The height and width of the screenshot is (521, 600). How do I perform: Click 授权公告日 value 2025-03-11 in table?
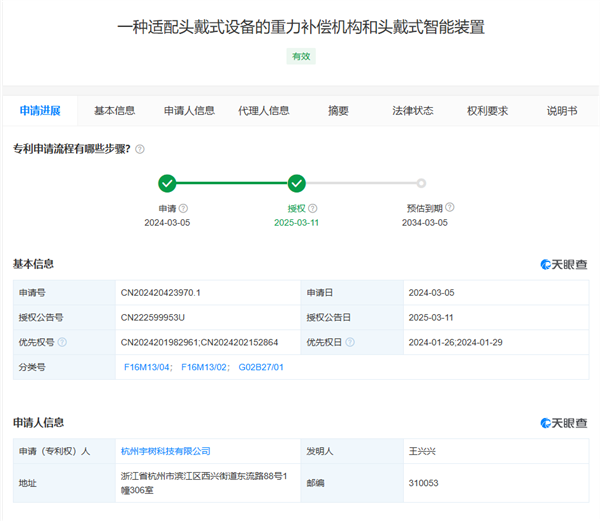[x=431, y=317]
